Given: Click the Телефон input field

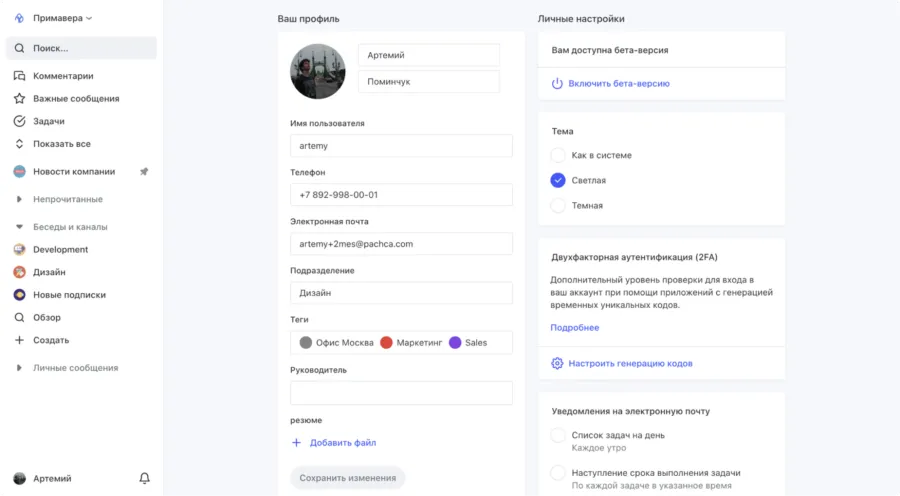Looking at the screenshot, I should [400, 195].
